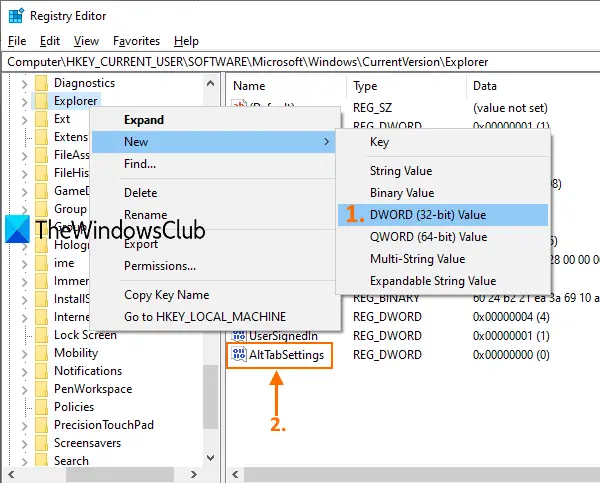
Task: Select the Explorer key folder icon
Action: [41, 101]
